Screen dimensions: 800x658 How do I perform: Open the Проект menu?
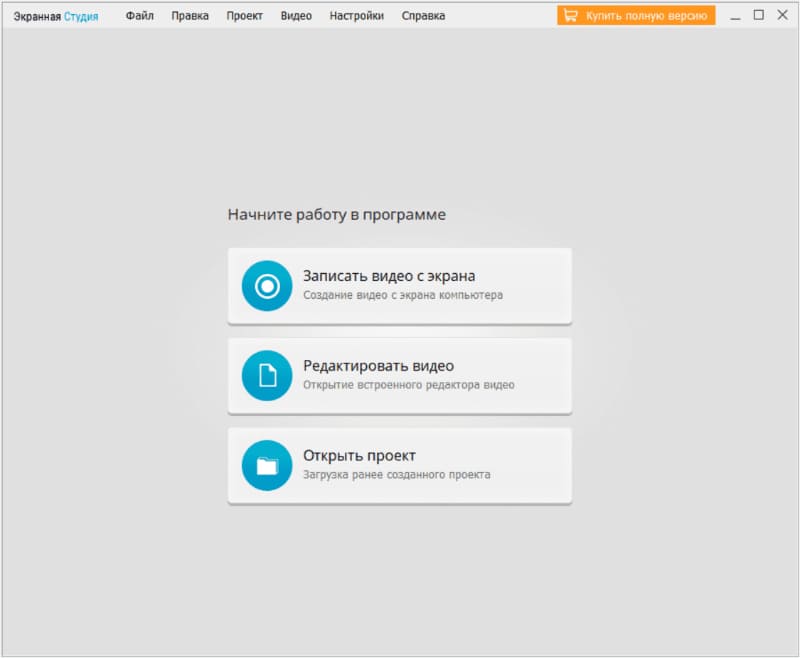(244, 16)
